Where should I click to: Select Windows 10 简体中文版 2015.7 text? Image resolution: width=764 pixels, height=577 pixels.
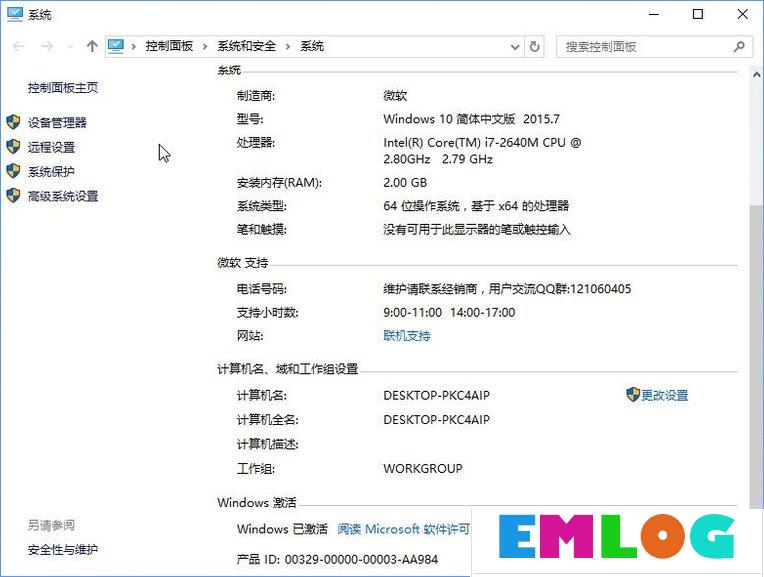click(472, 119)
